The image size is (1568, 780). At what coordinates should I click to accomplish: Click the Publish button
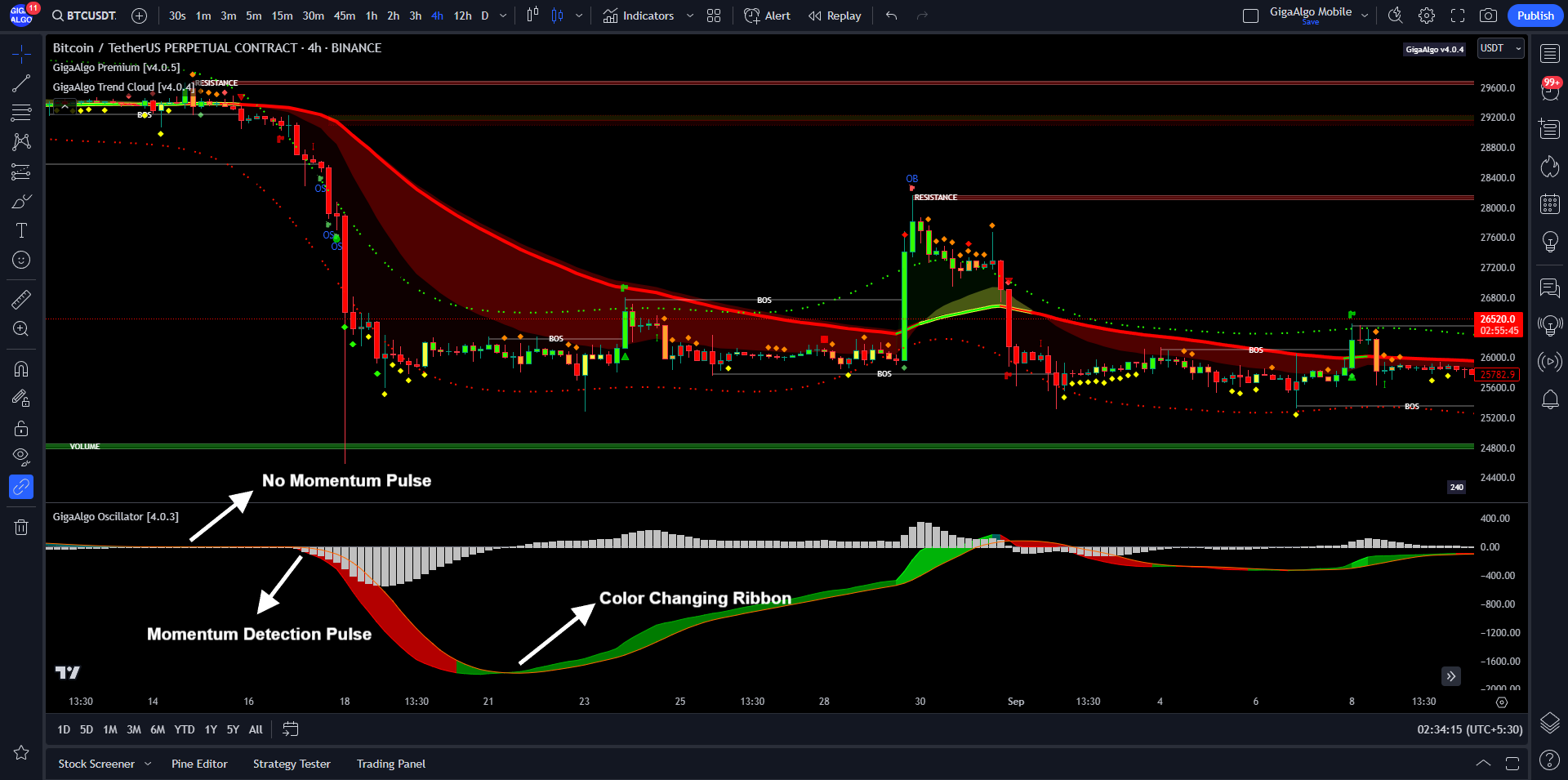click(1535, 16)
